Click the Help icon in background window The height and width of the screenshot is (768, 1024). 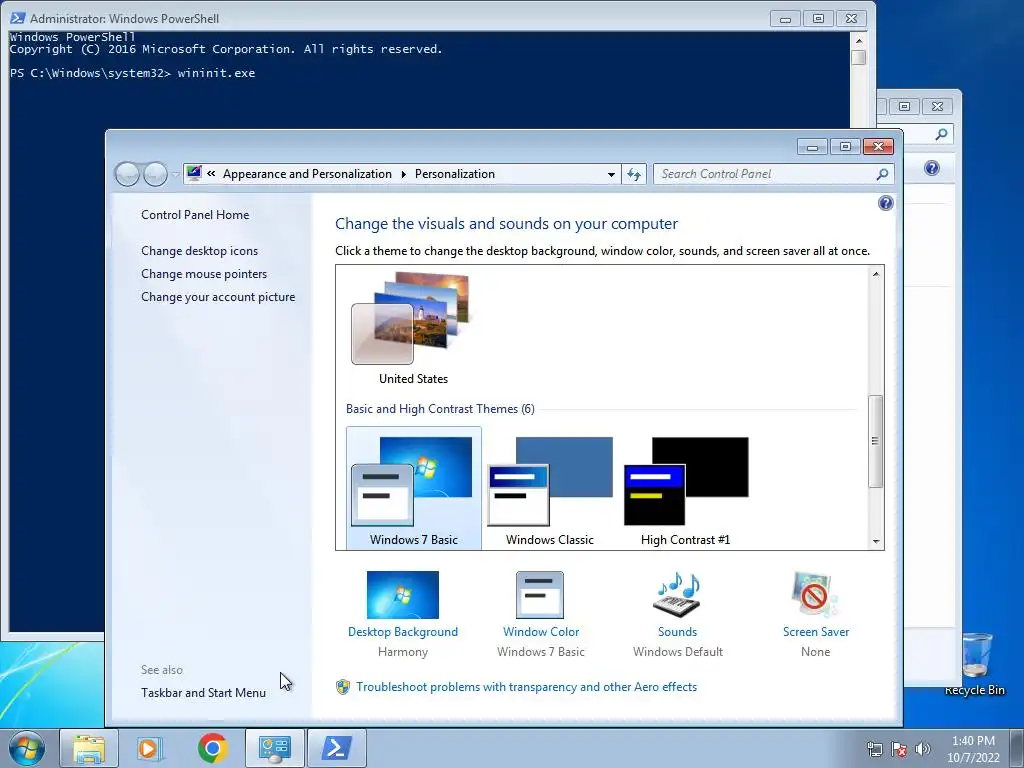tap(932, 168)
